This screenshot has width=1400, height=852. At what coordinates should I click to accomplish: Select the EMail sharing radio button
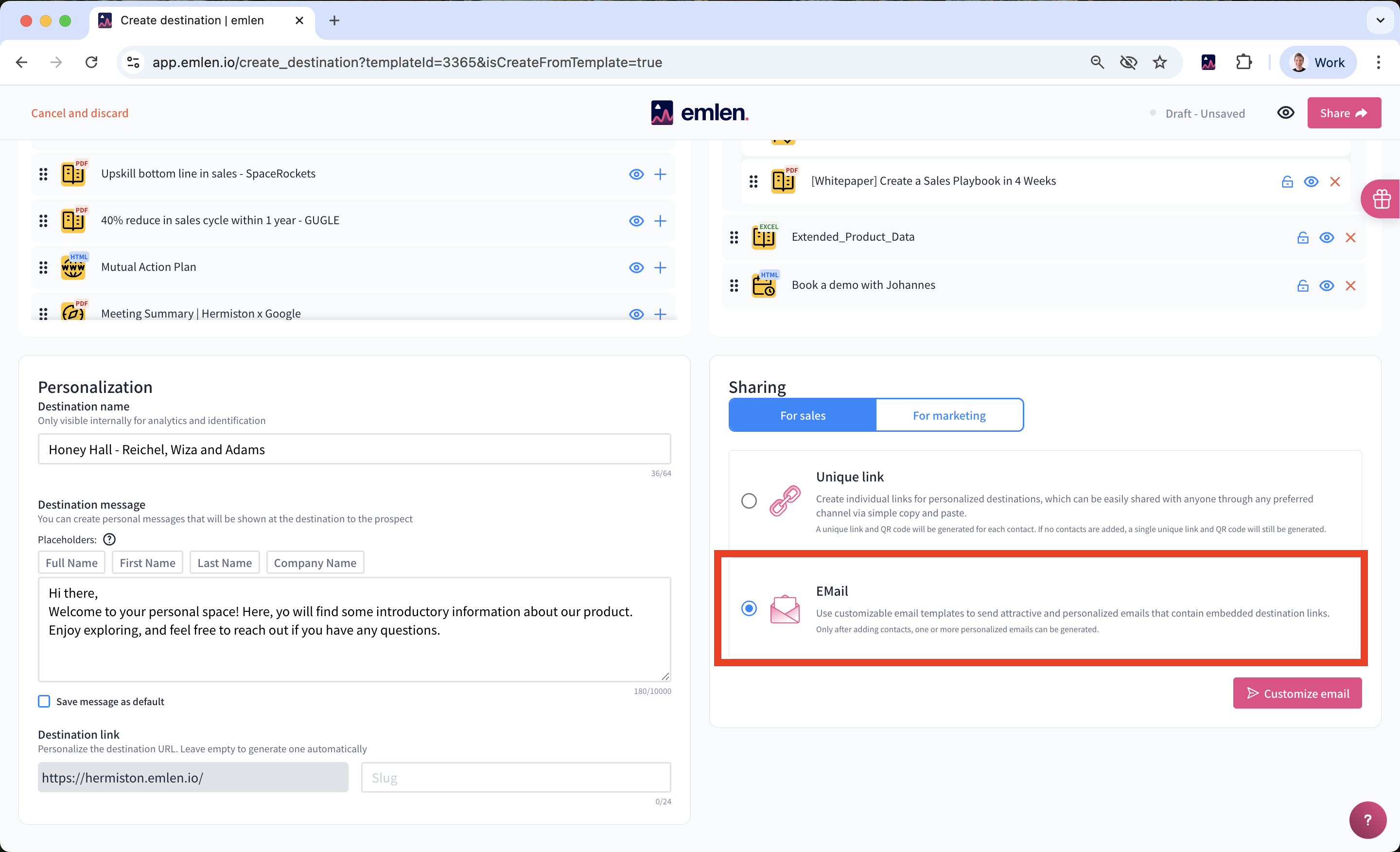(749, 608)
